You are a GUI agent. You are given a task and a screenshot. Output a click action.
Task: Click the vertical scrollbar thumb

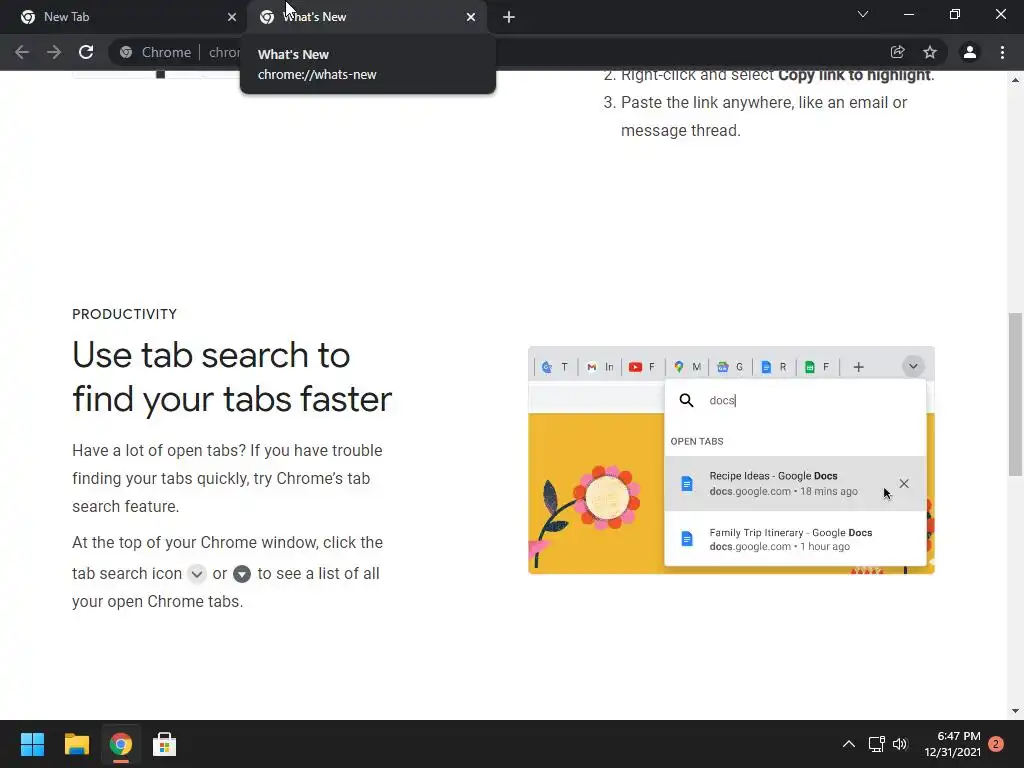[1015, 394]
